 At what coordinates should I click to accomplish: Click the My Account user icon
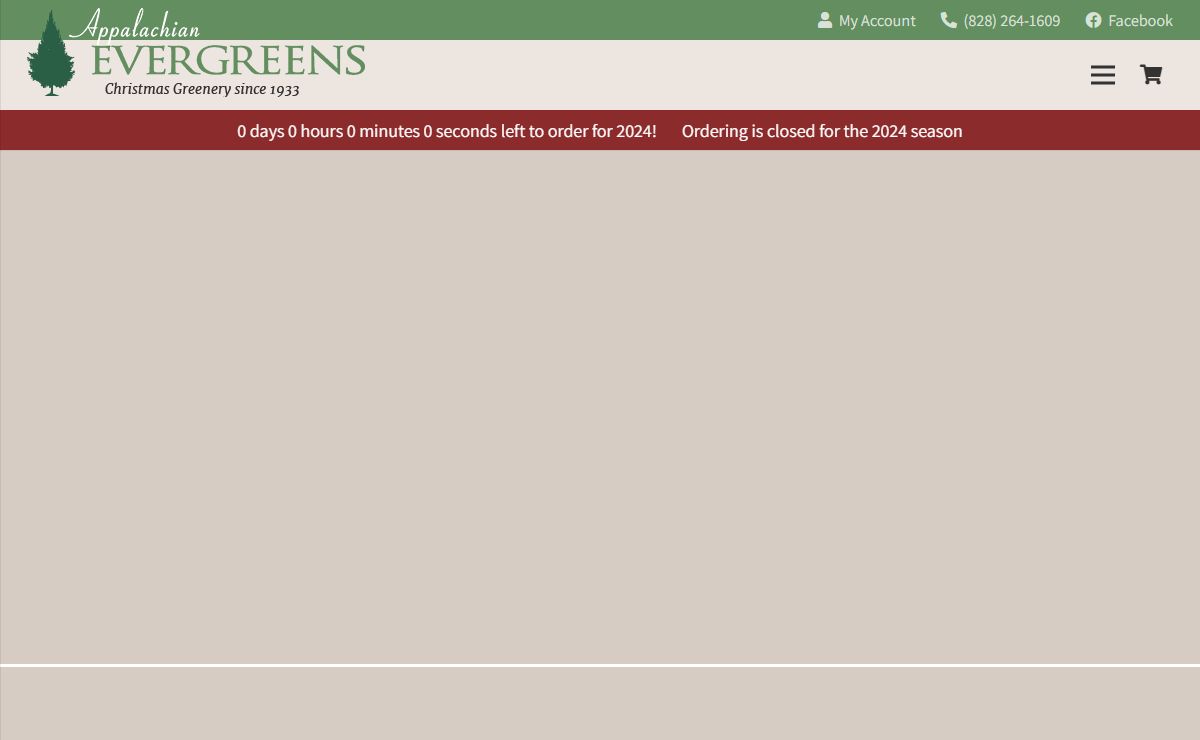click(x=825, y=20)
